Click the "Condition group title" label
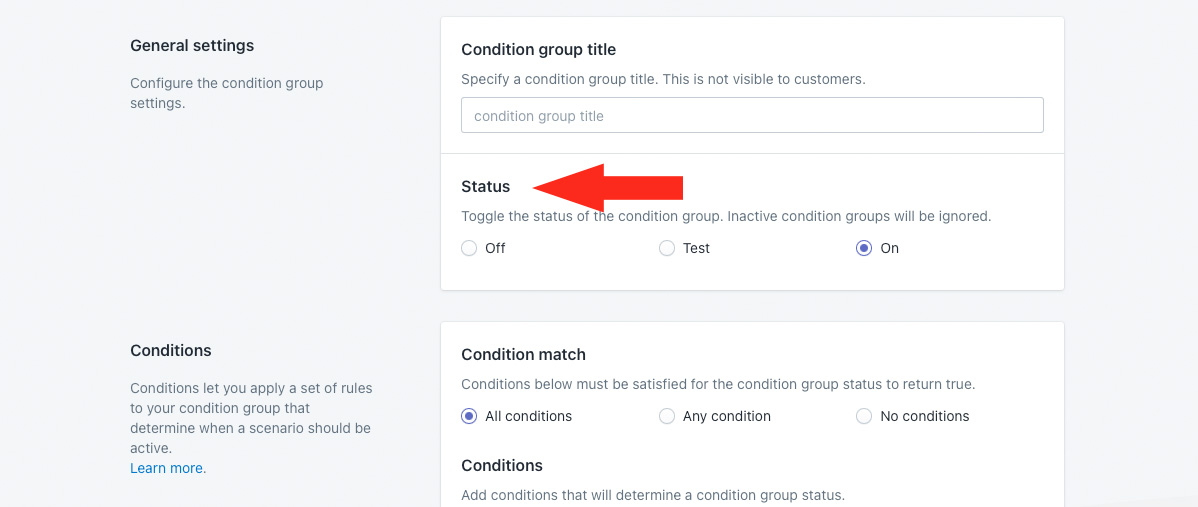 coord(538,50)
